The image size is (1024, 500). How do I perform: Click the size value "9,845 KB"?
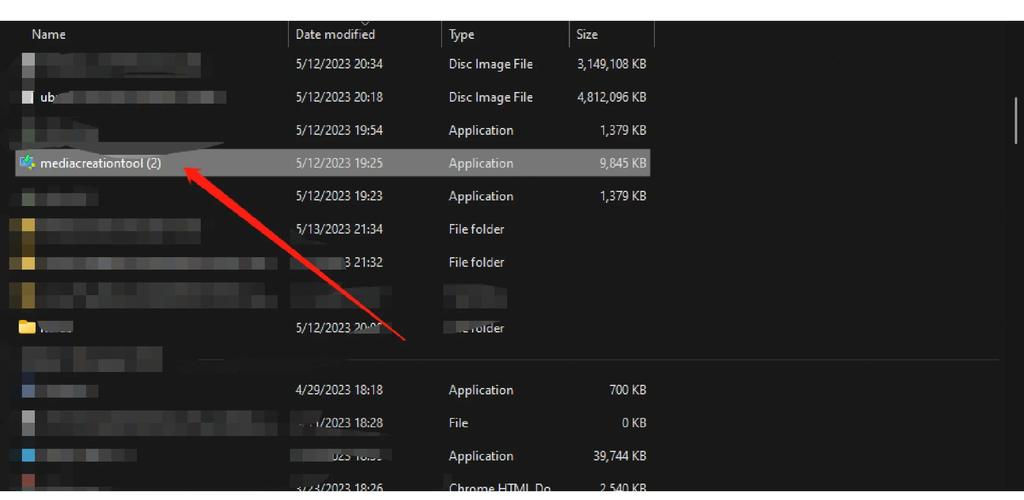623,163
